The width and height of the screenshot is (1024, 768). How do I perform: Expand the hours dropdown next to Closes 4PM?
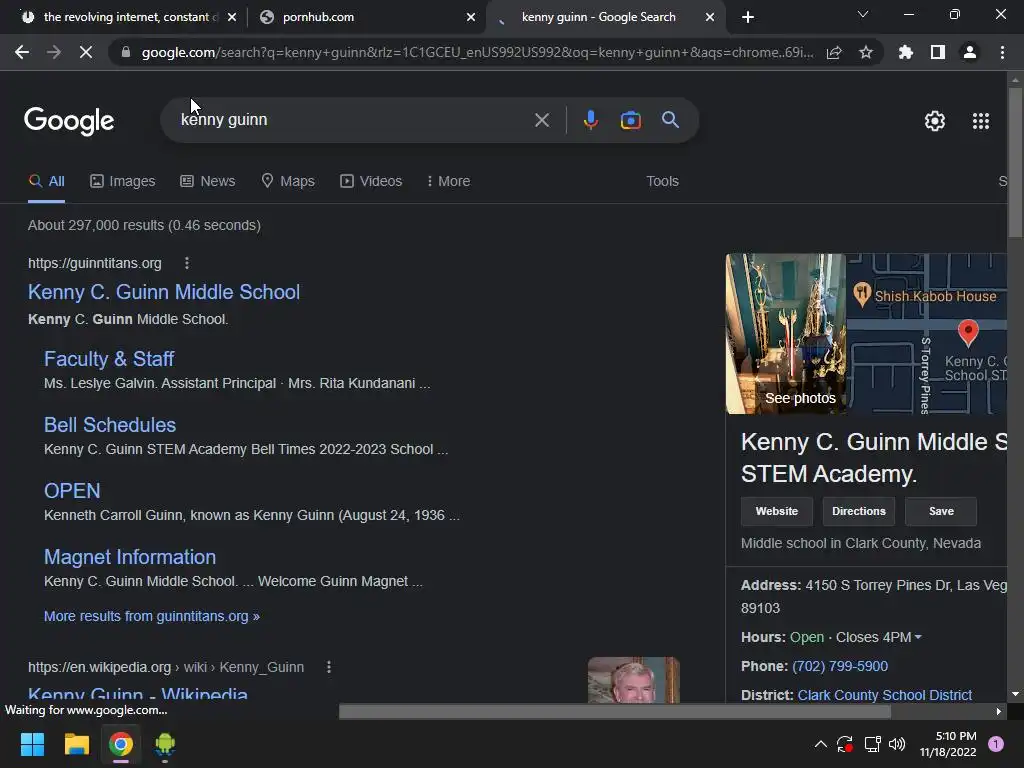tap(918, 637)
